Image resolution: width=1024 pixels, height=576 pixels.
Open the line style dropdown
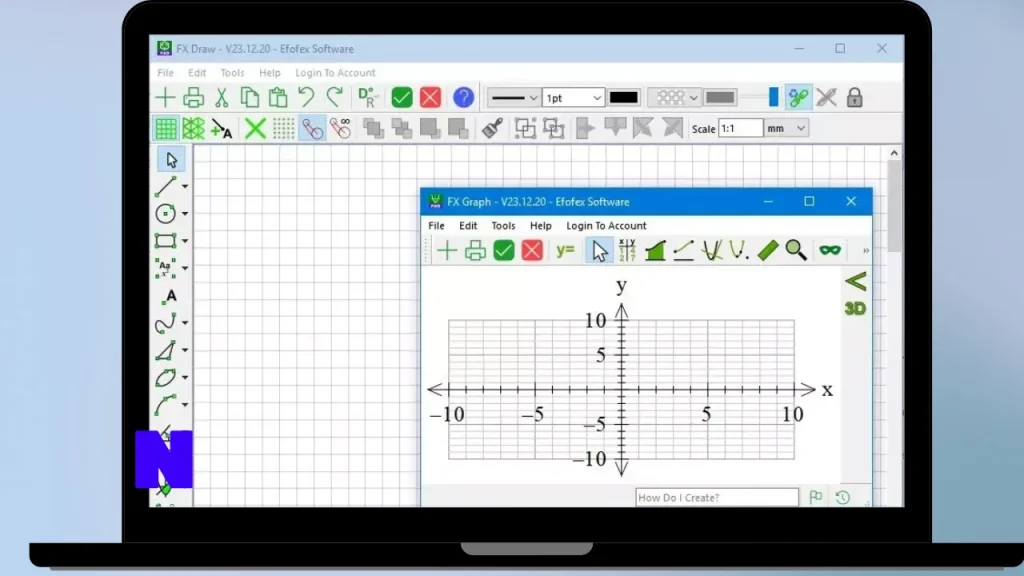pos(513,98)
